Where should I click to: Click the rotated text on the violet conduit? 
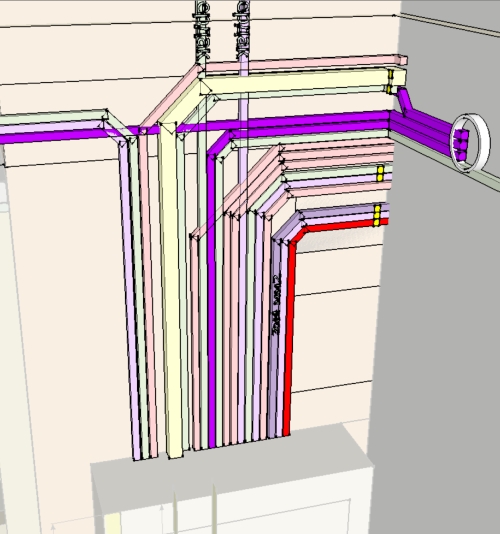pyautogui.click(x=277, y=304)
